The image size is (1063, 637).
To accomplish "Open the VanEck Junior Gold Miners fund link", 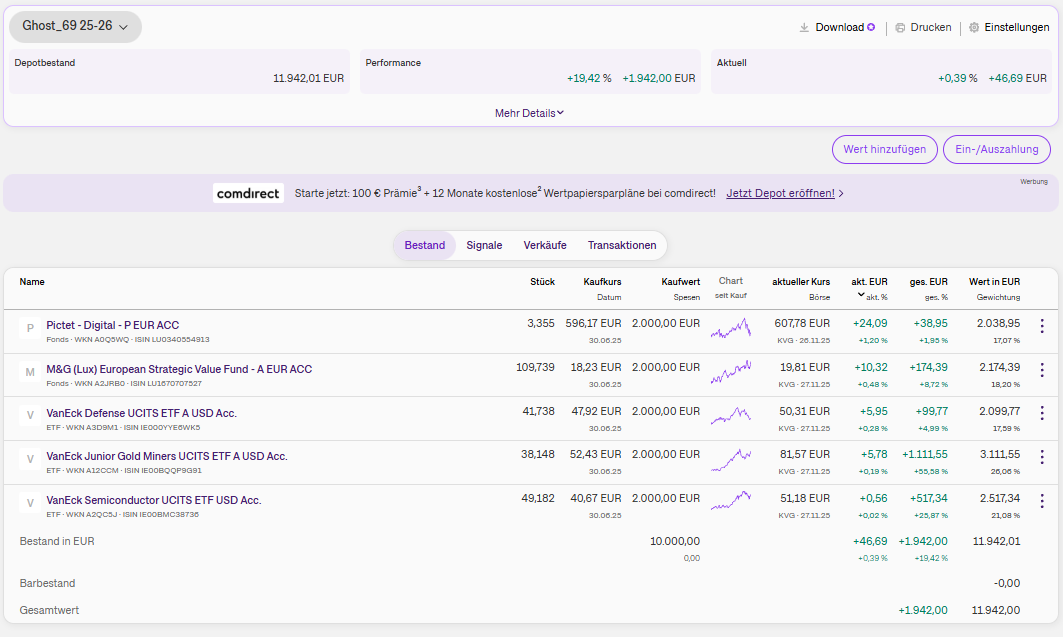I will 167,456.
